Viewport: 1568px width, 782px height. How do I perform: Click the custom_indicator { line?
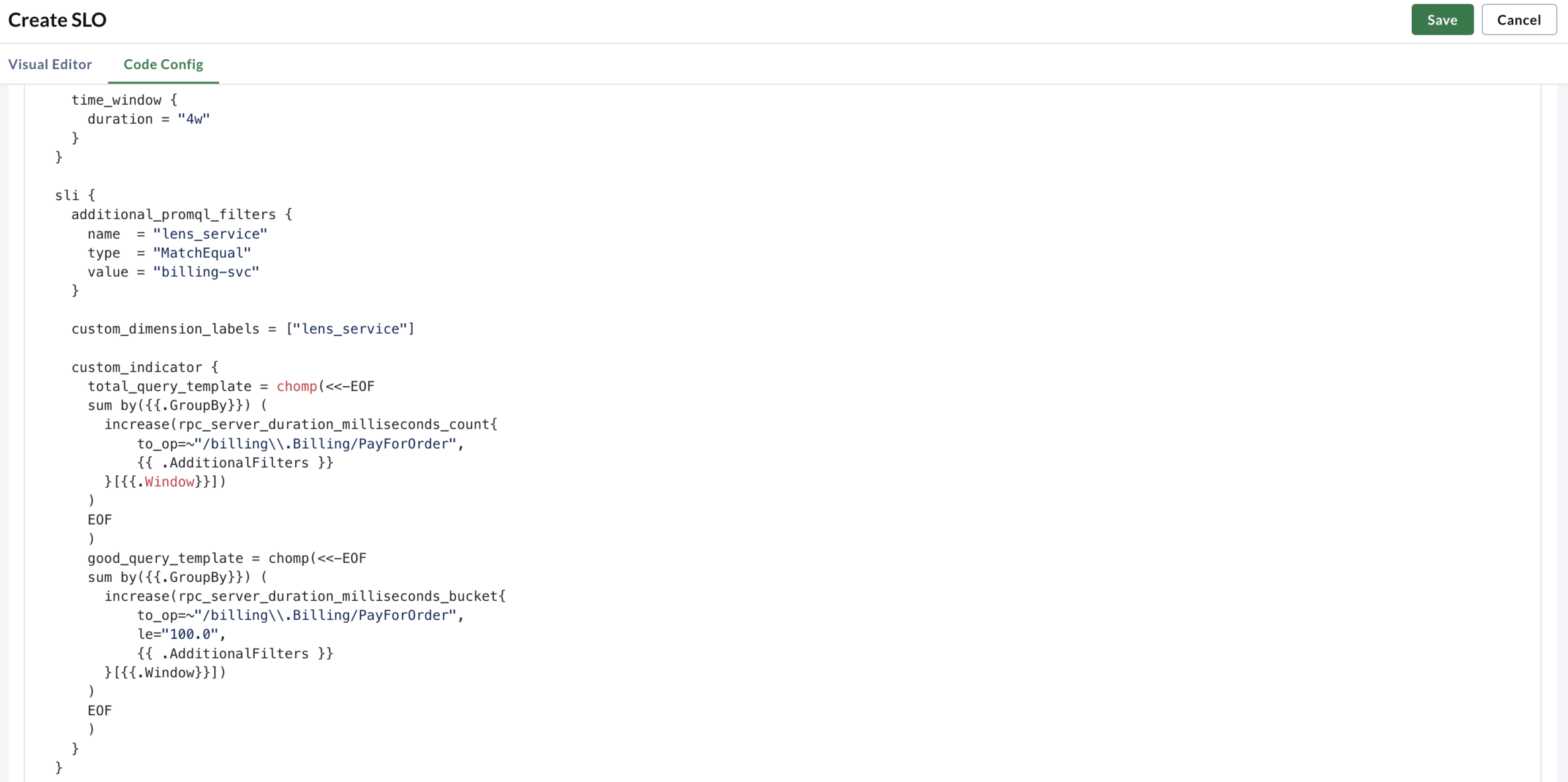click(145, 367)
